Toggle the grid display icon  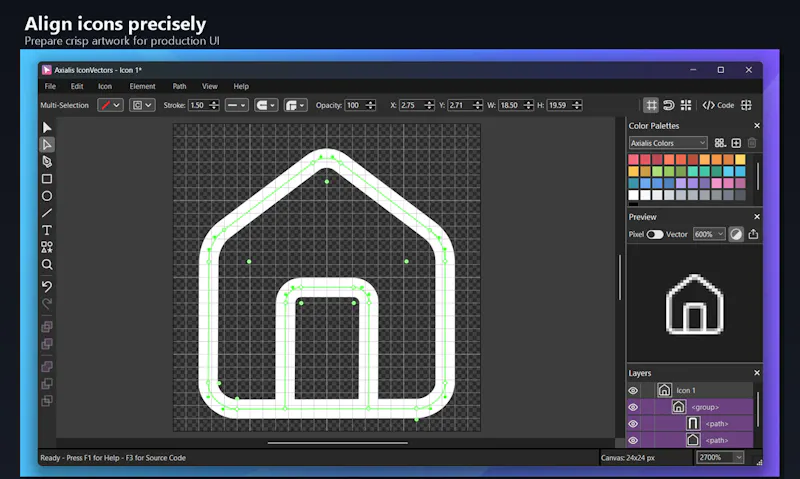tap(651, 105)
